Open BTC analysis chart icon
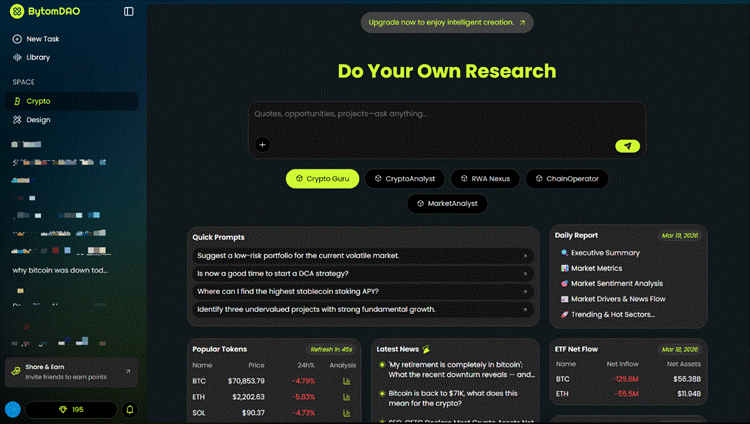Viewport: 750px width, 424px height. 346,381
